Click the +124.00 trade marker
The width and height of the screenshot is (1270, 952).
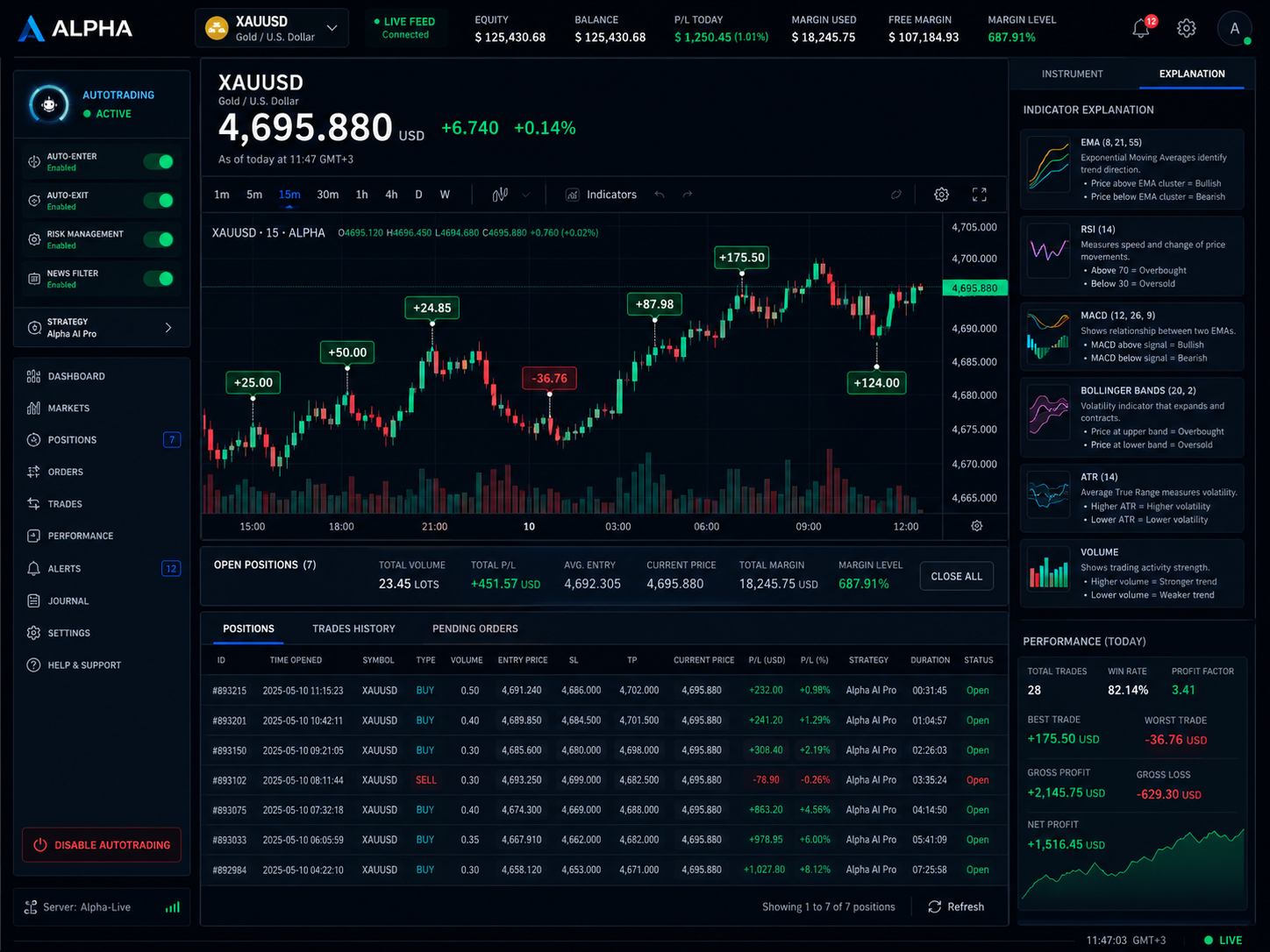coord(876,383)
